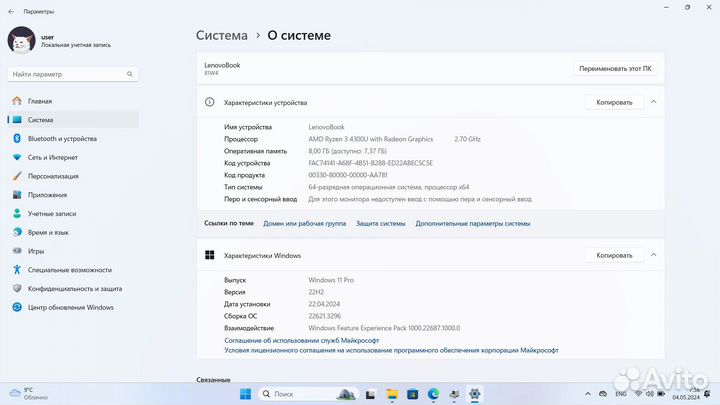Click the network wifi icon beside Сеть и Интернет

pyautogui.click(x=17, y=157)
